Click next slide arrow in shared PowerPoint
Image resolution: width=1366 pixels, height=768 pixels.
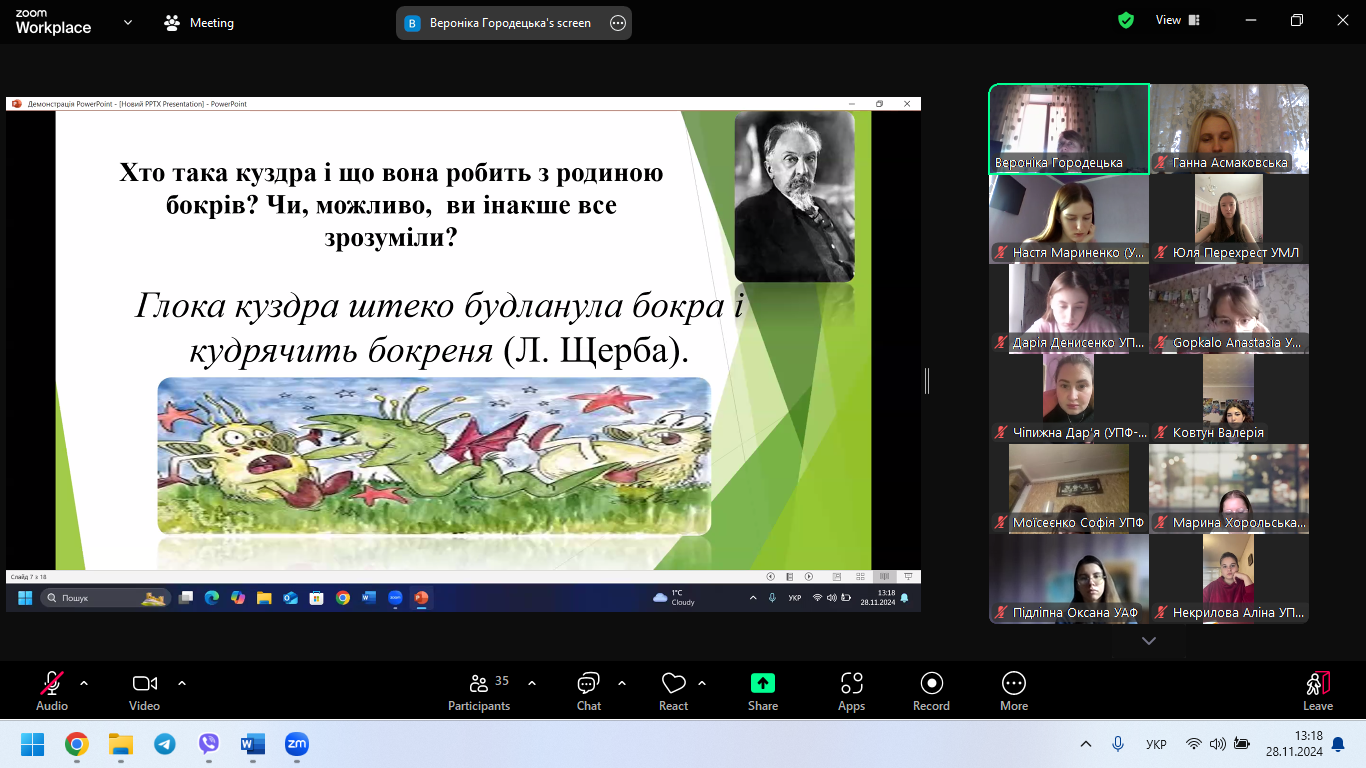[x=808, y=577]
